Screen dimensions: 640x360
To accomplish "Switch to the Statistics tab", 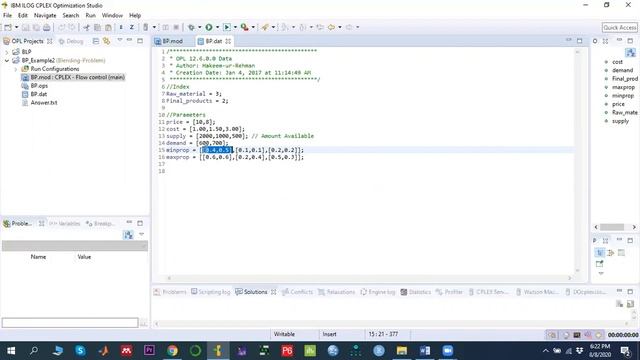I will pyautogui.click(x=416, y=292).
